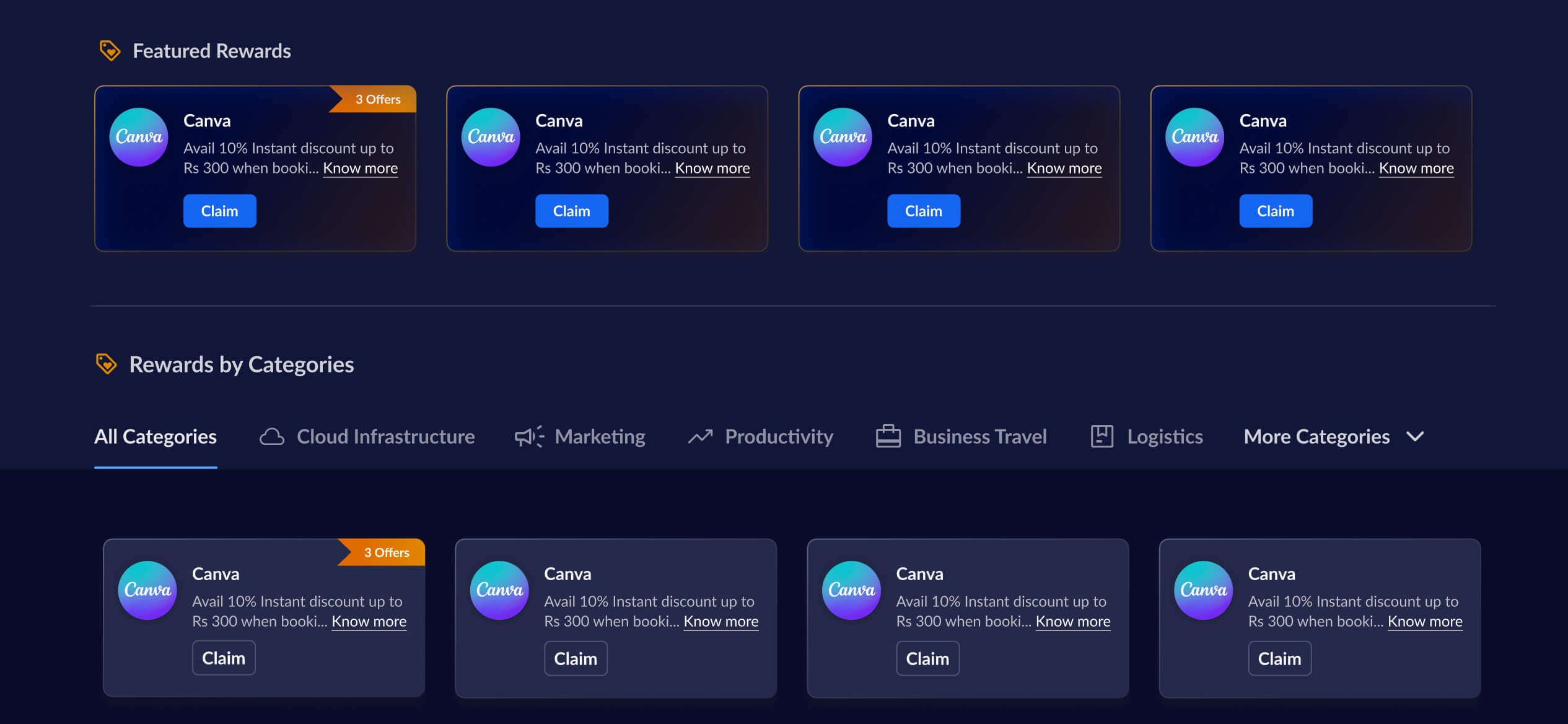Click Canva logo on fourth category rewards card

click(1203, 590)
